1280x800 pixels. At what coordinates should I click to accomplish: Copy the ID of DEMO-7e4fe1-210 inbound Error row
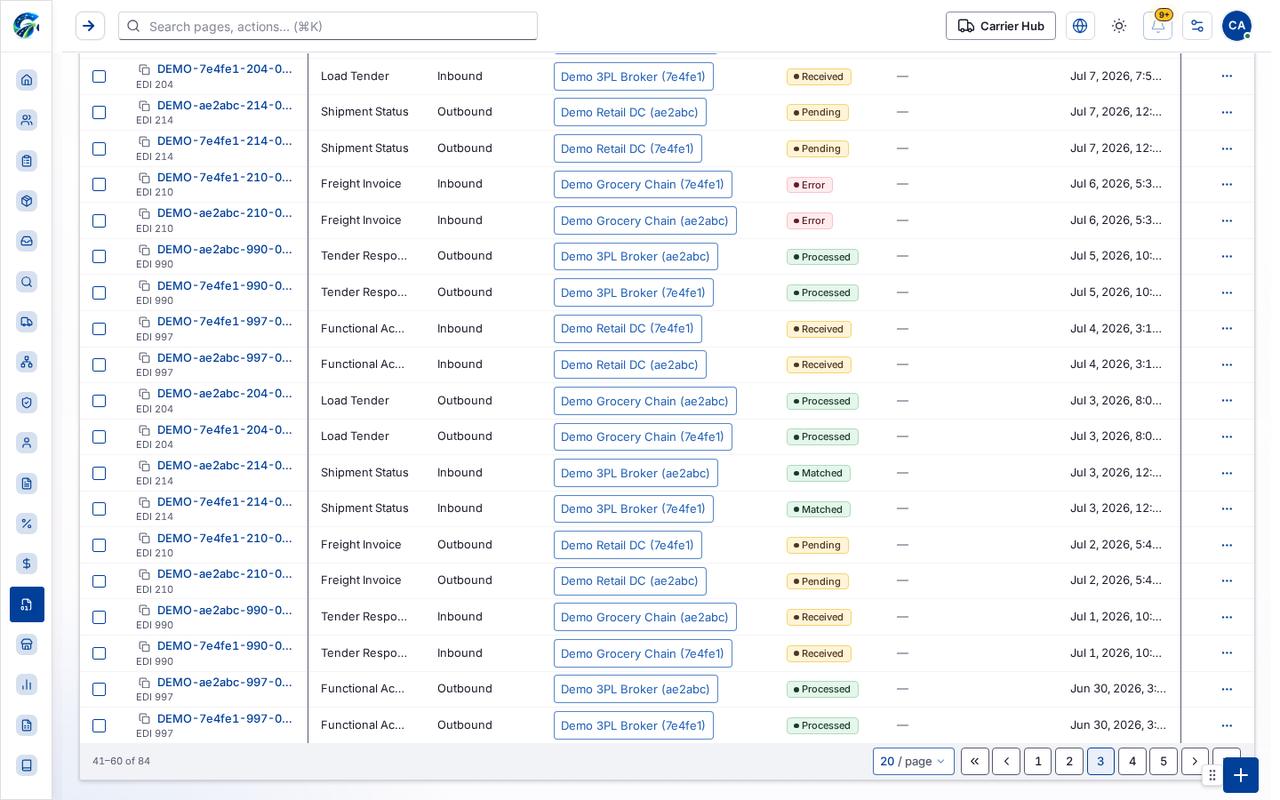click(x=144, y=178)
